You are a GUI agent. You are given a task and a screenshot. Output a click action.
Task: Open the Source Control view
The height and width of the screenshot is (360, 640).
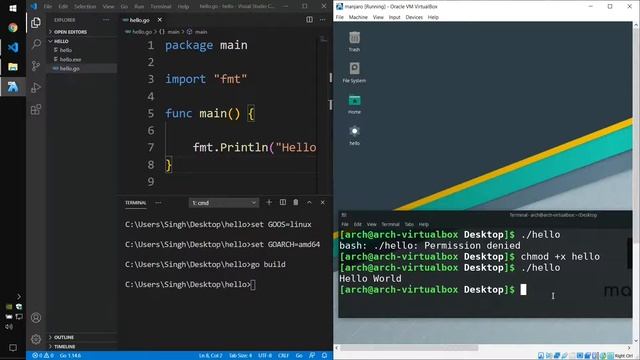coord(36,66)
